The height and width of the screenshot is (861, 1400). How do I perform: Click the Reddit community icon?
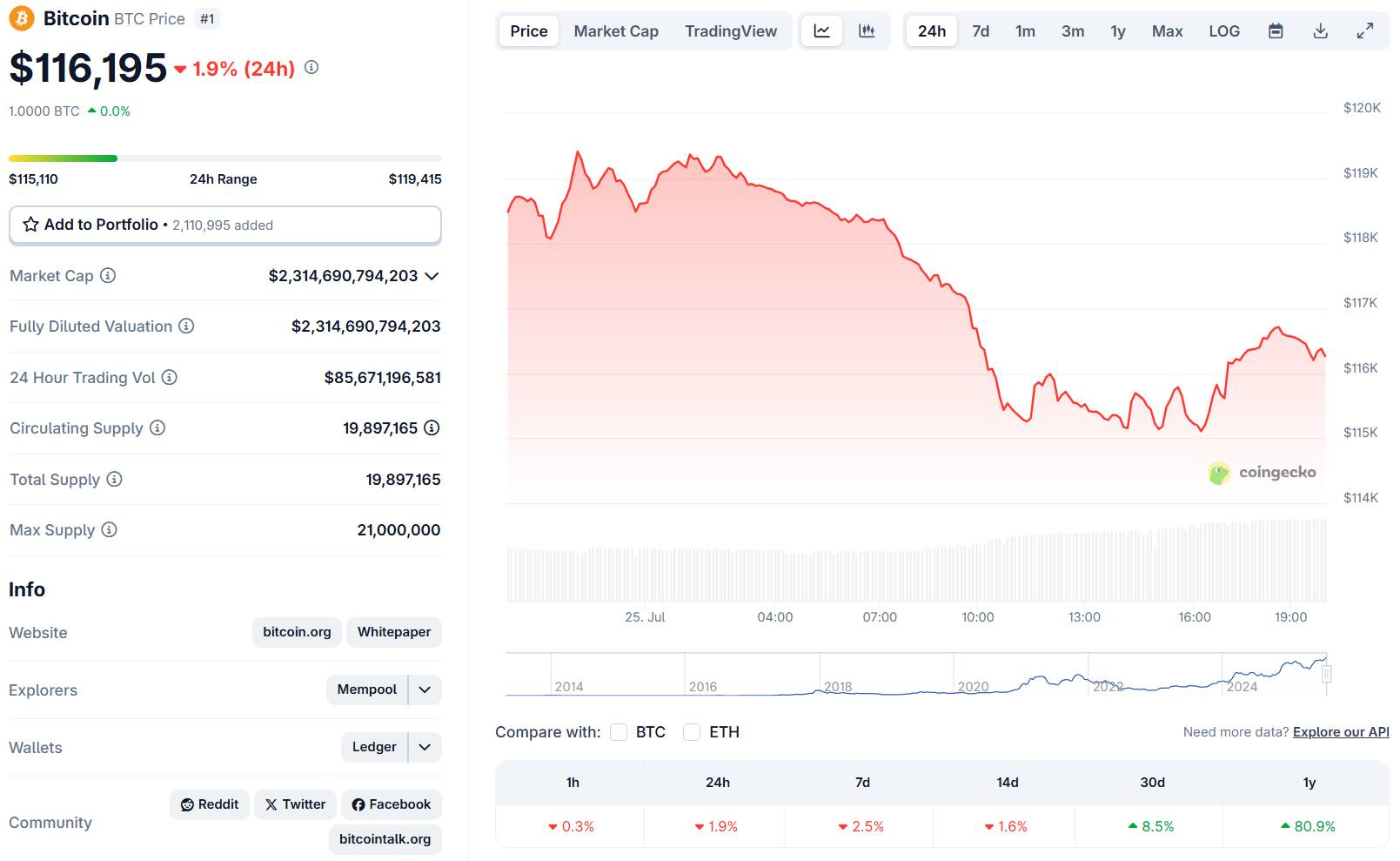tap(187, 804)
